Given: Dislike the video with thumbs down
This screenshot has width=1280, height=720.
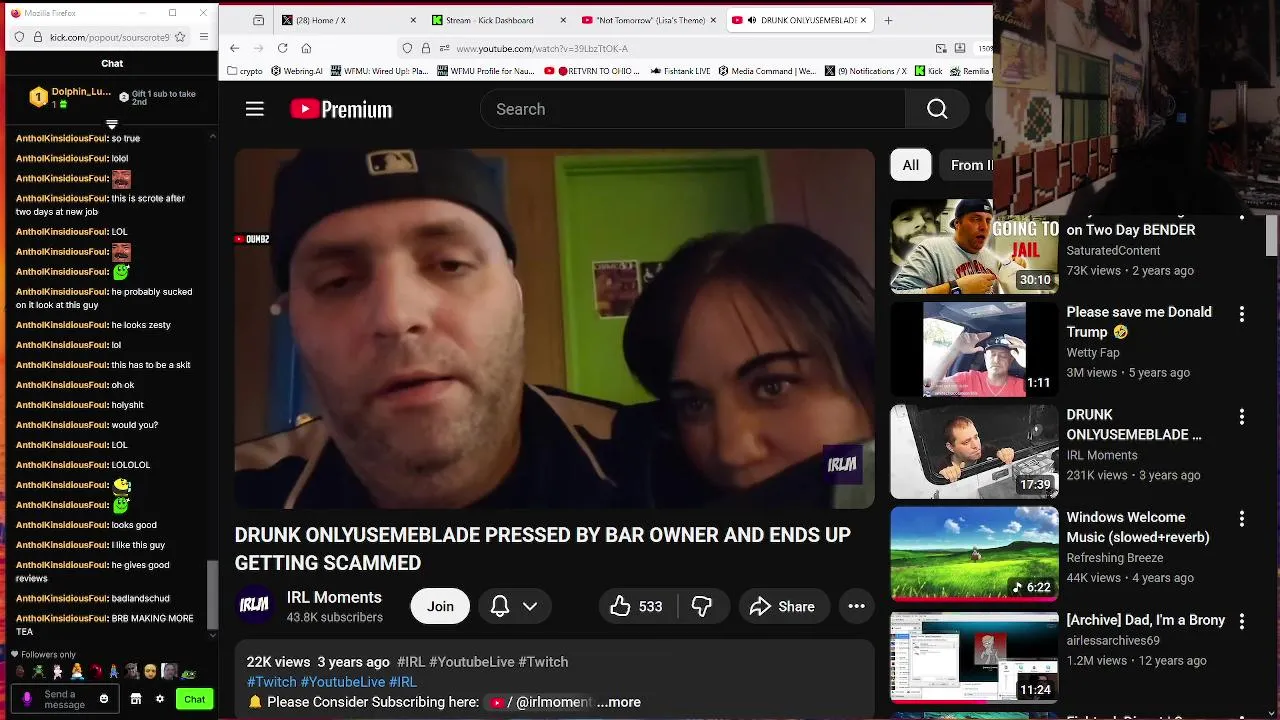Looking at the screenshot, I should (702, 606).
